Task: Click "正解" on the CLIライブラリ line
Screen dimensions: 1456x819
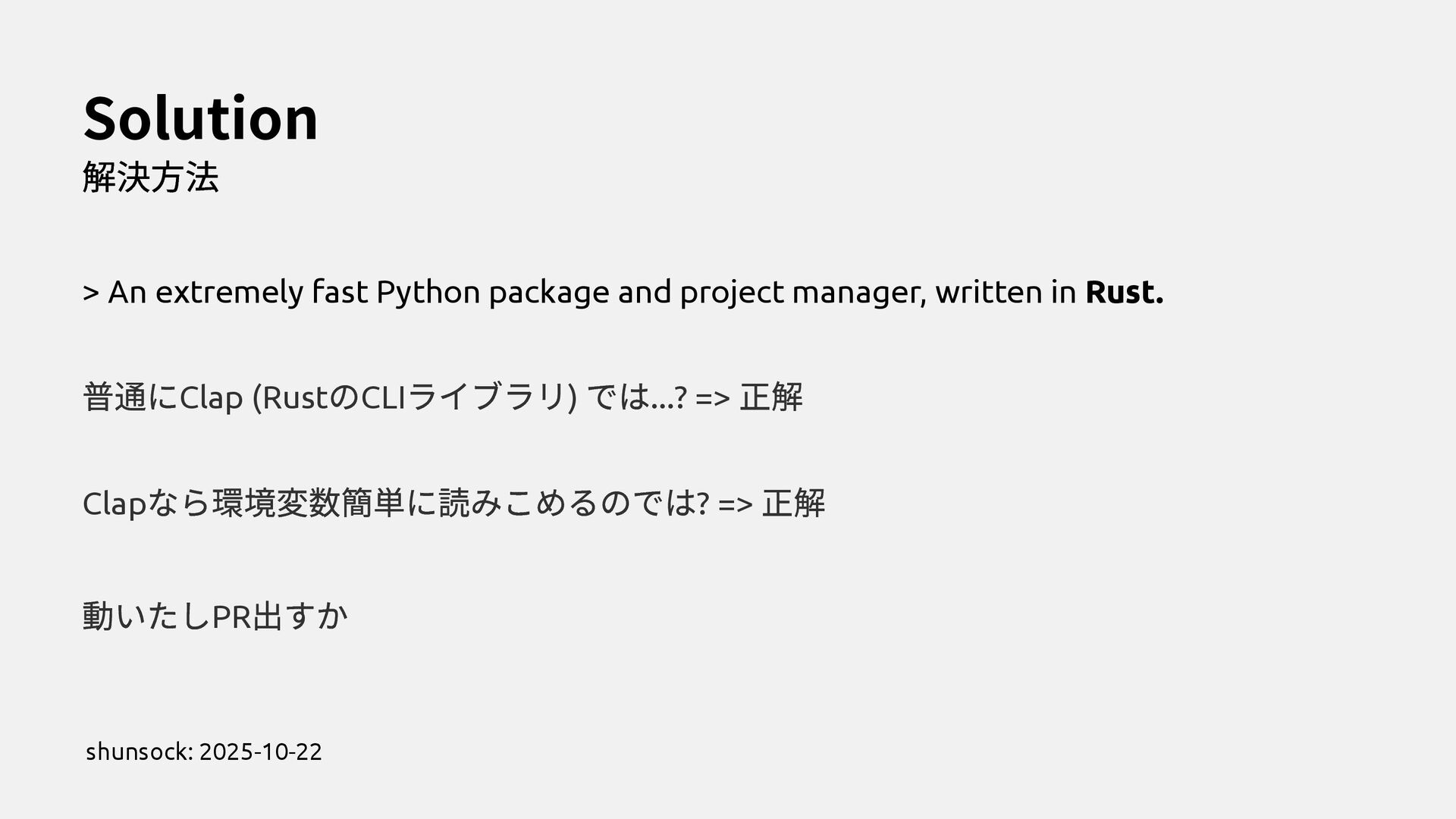Action: click(770, 397)
